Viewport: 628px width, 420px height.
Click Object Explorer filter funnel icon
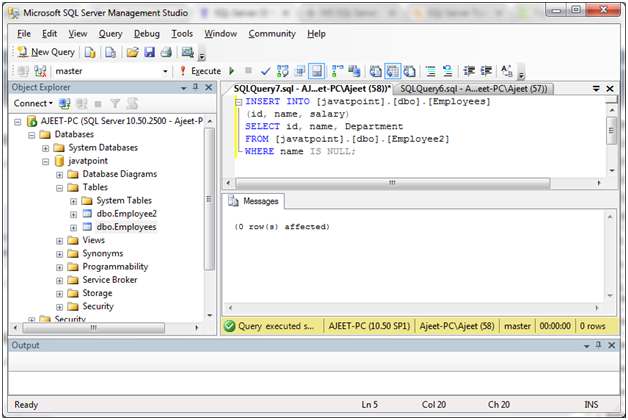point(115,104)
